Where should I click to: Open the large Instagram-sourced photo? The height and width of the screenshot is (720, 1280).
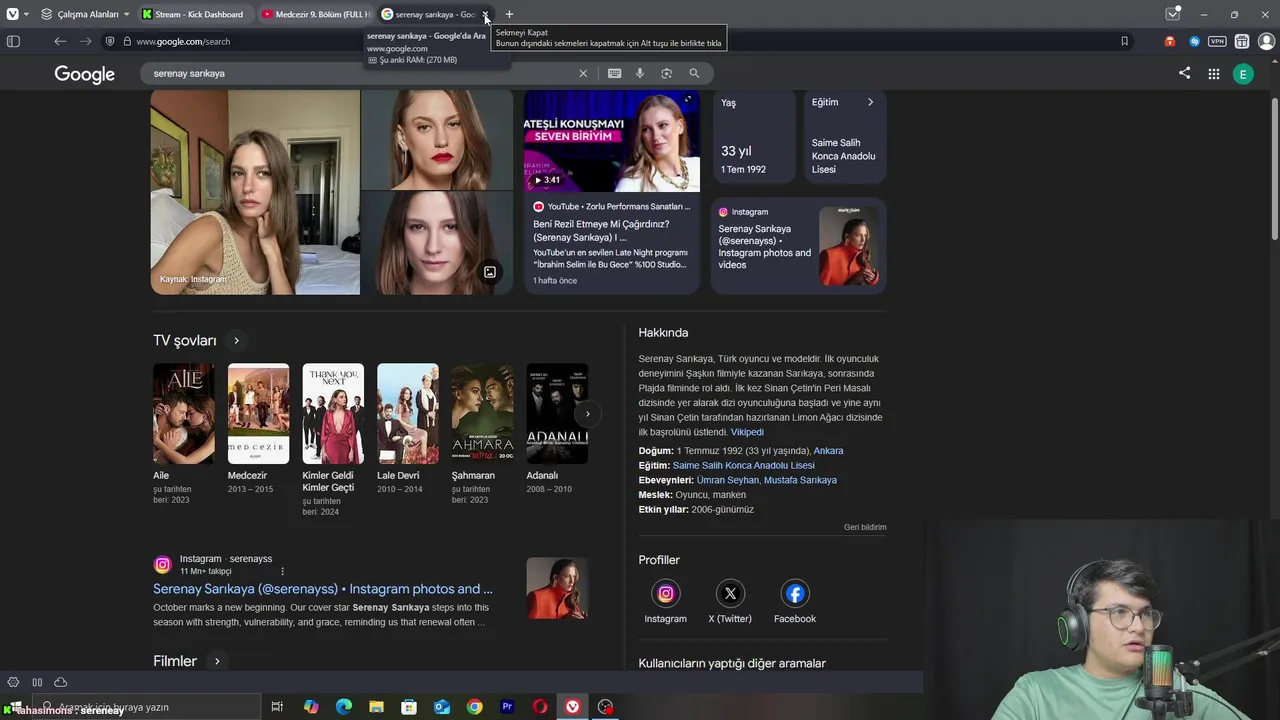pyautogui.click(x=255, y=192)
